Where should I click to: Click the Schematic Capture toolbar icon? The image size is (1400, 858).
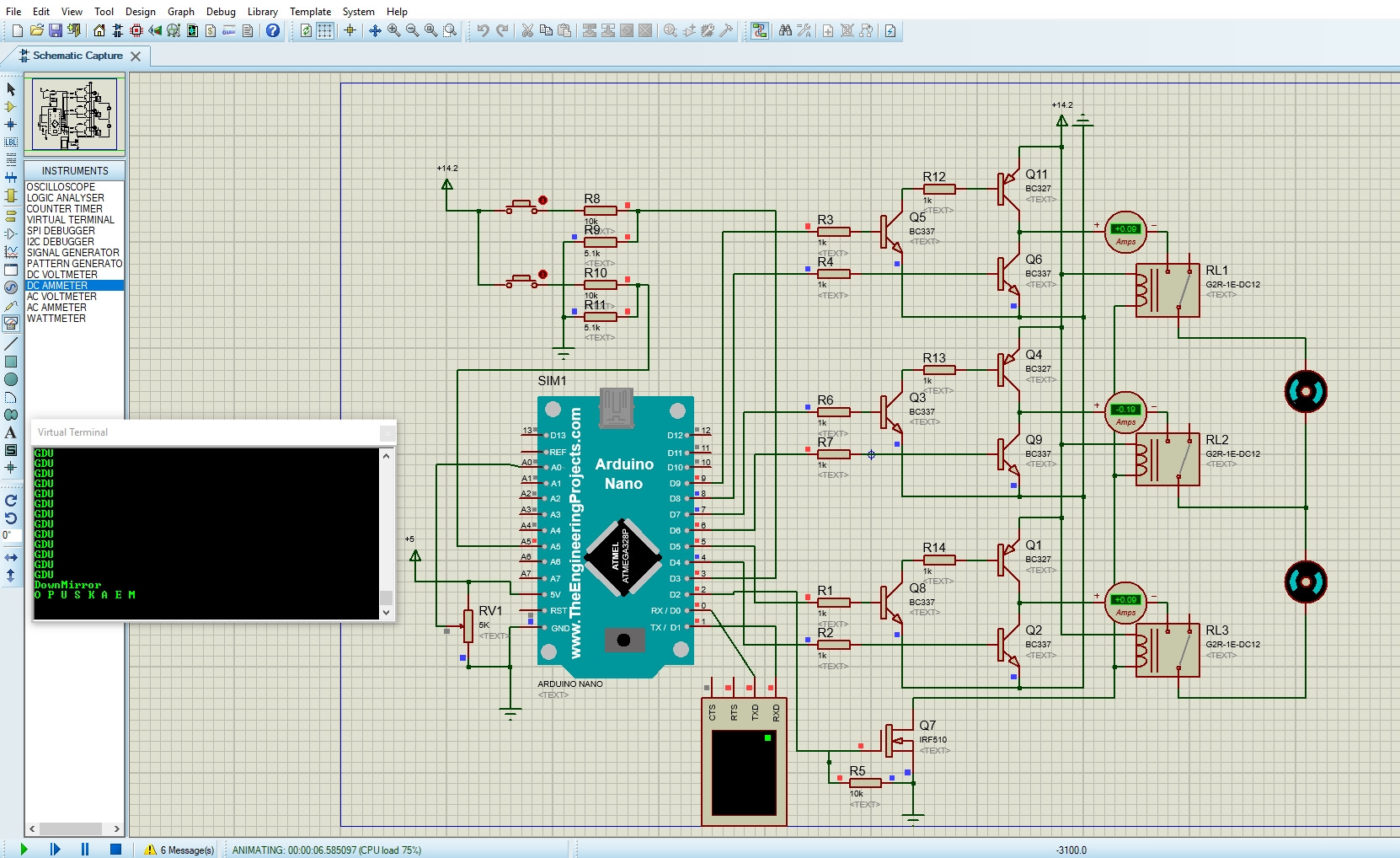coord(118,30)
